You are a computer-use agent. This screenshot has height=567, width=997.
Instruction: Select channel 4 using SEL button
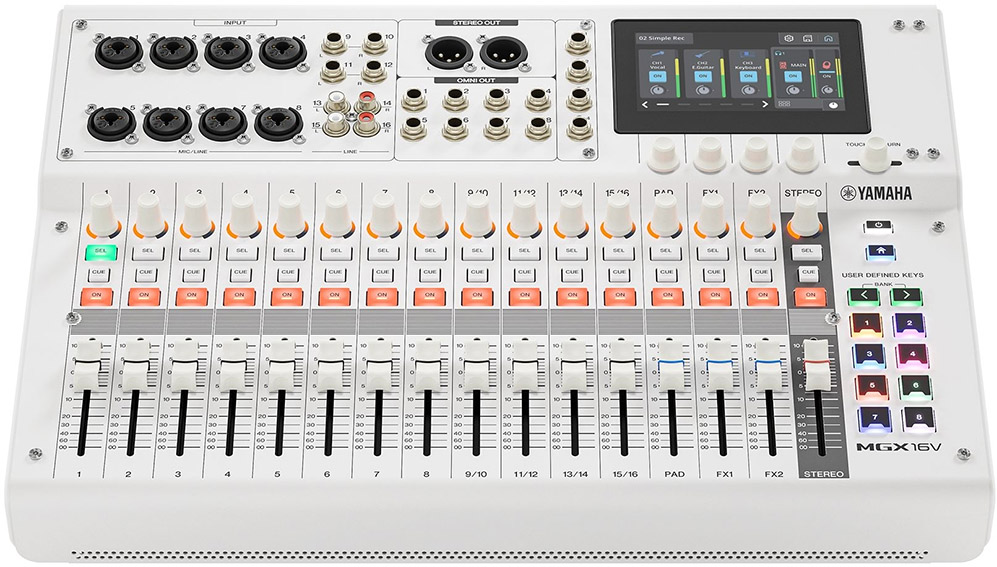[242, 252]
